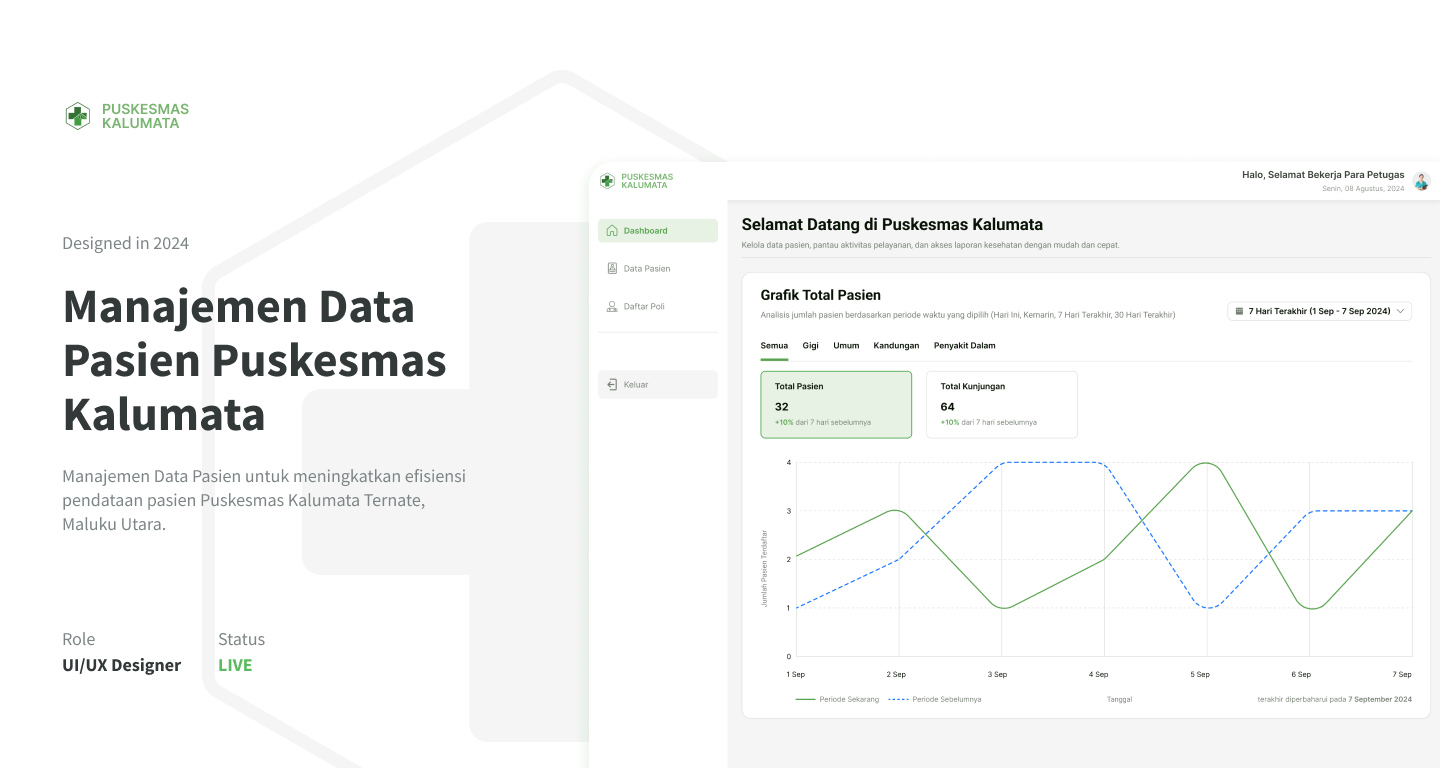Click the calendar icon in date selector
This screenshot has height=768, width=1440.
click(1240, 312)
